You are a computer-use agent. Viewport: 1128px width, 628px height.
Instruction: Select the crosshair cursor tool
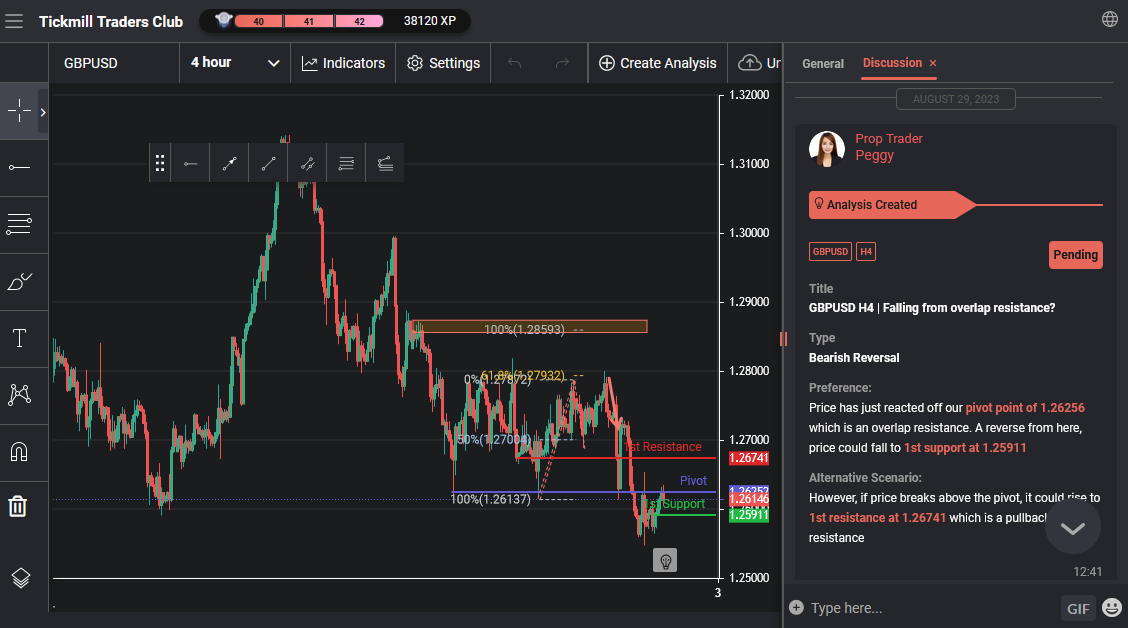pos(19,112)
